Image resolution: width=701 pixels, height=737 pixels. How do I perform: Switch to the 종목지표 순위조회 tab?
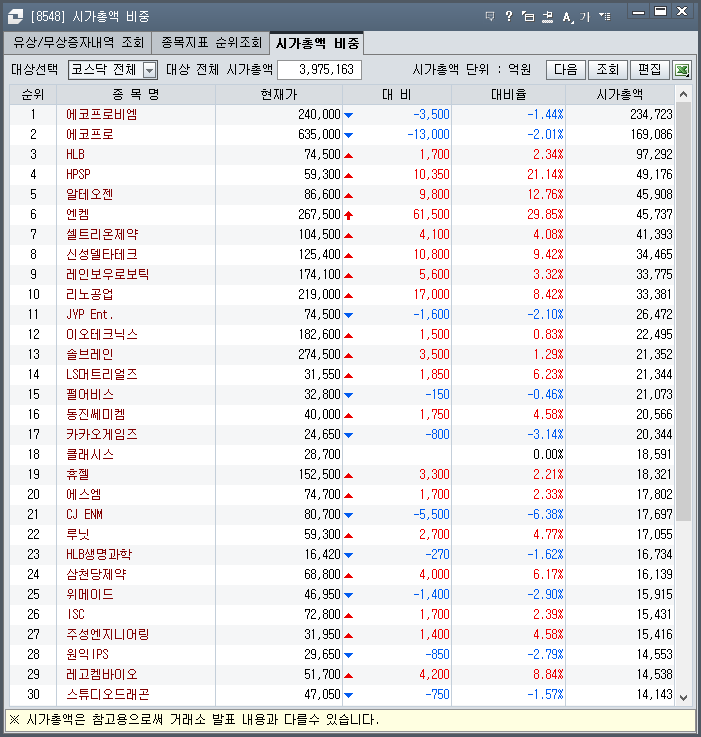click(211, 43)
